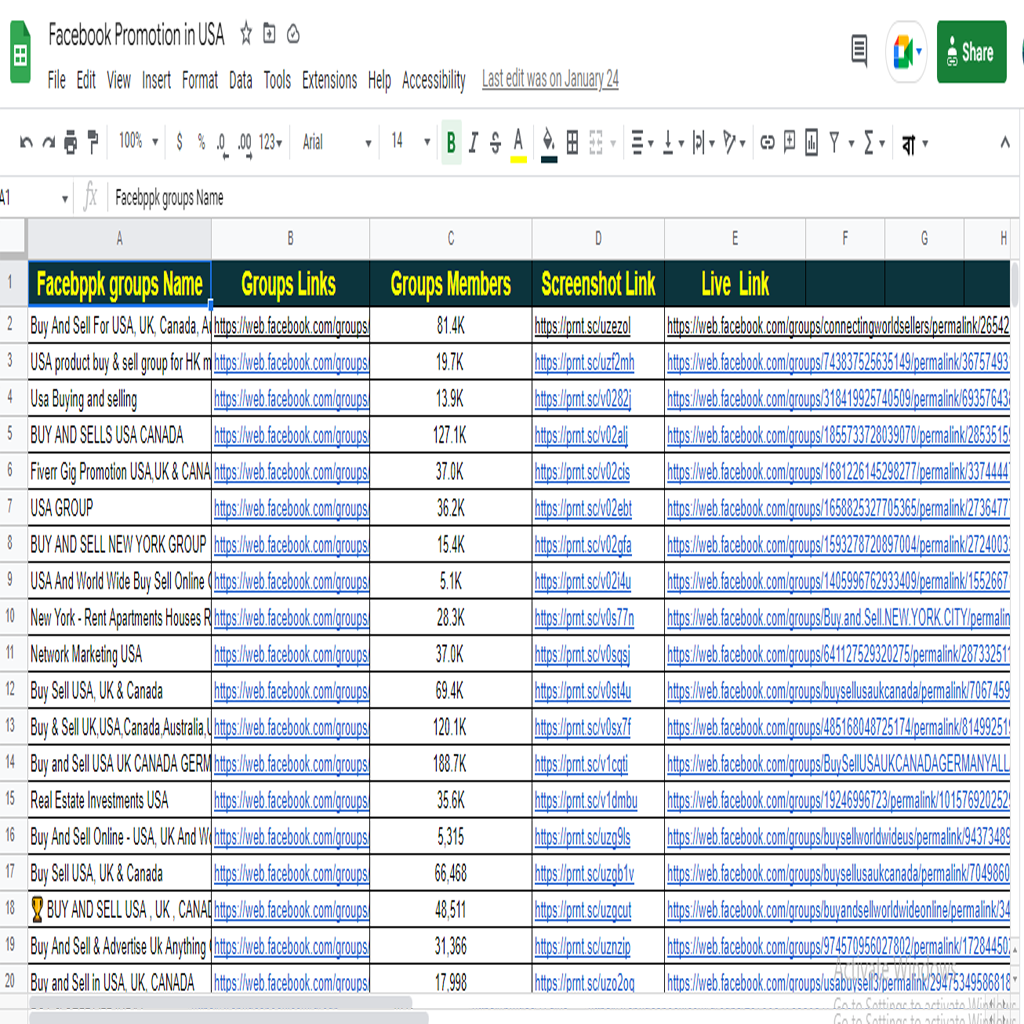1024x1024 pixels.
Task: Click the green Share button
Action: 971,52
